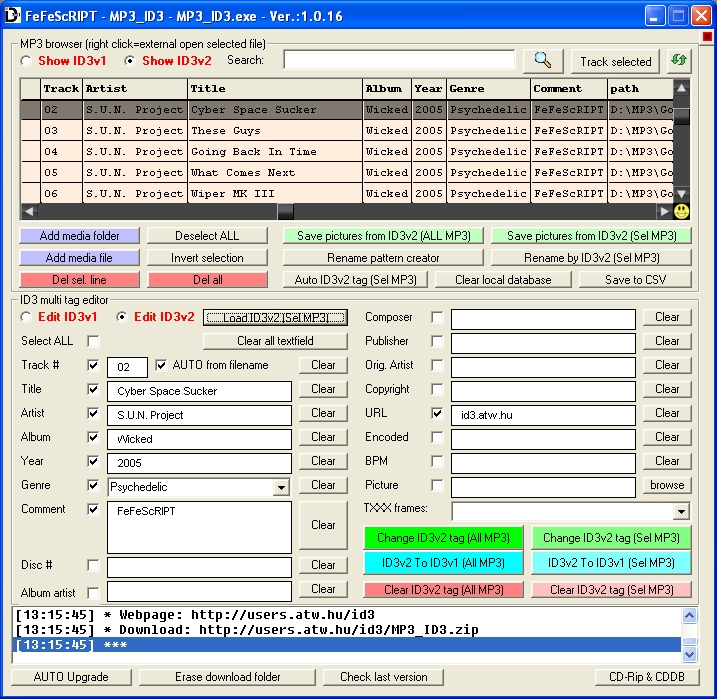
Task: Click Change ID3v2 tag (All MP3)
Action: [444, 538]
